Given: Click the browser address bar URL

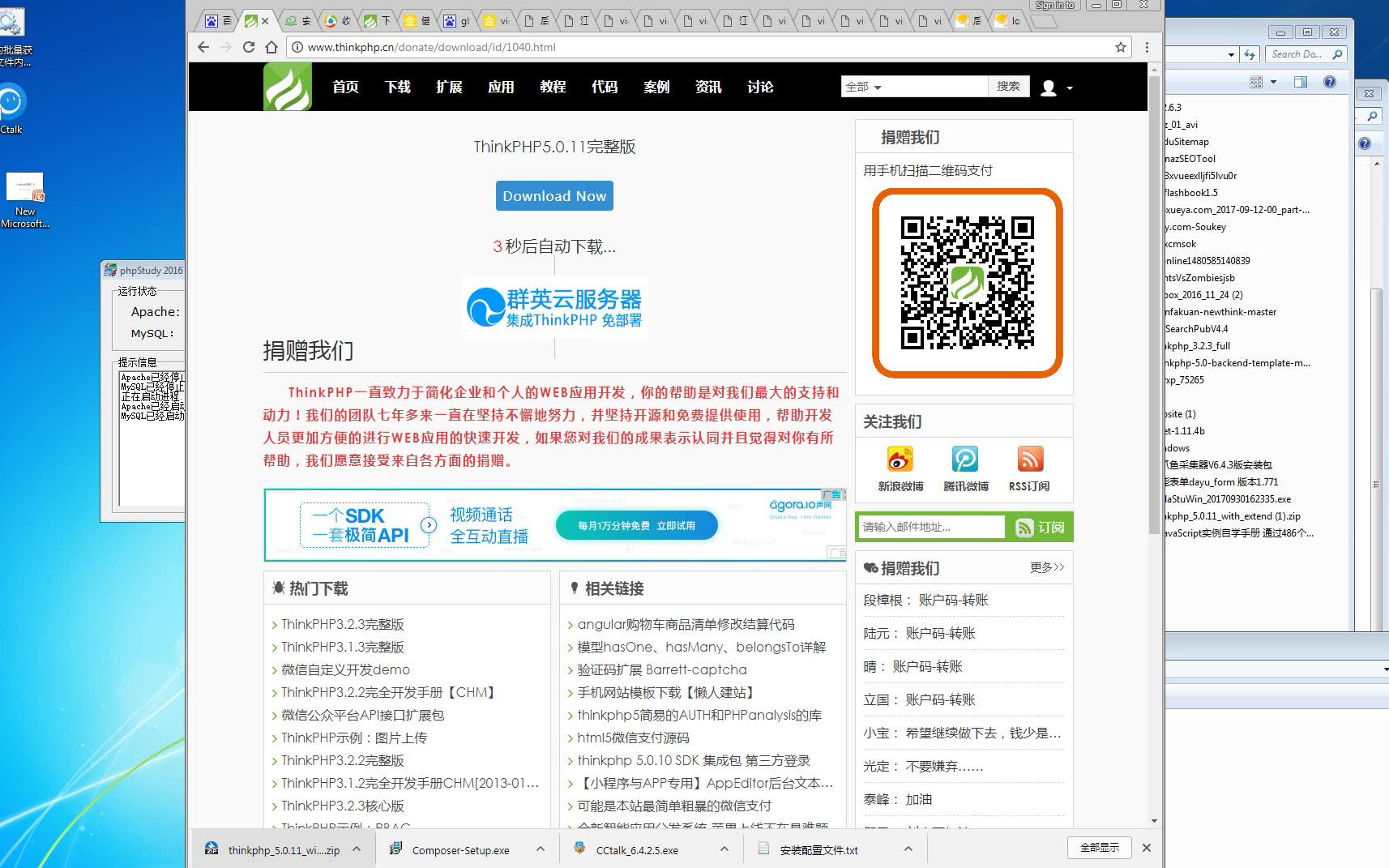Looking at the screenshot, I should click(432, 47).
